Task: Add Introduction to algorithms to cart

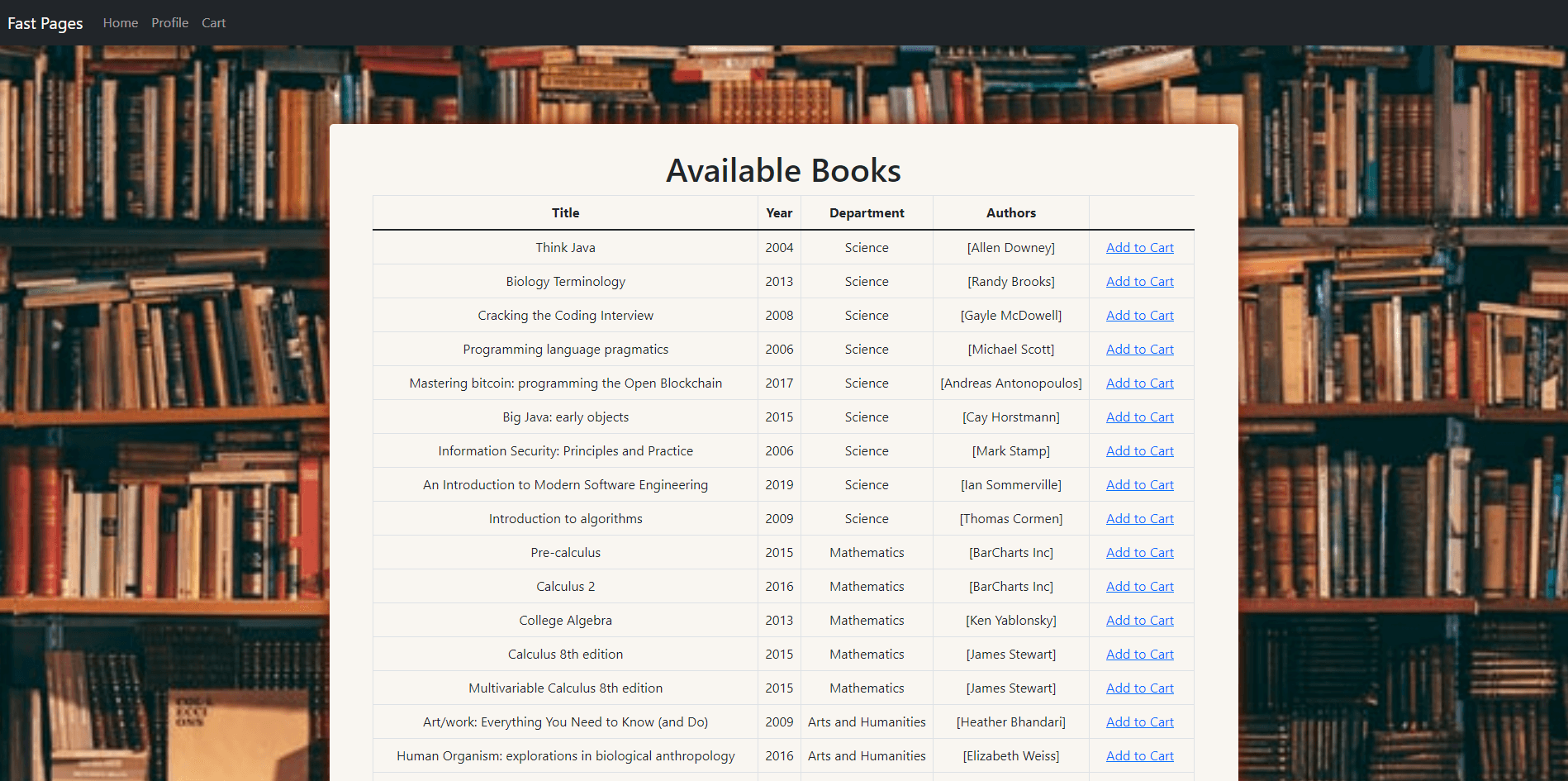Action: (1139, 518)
